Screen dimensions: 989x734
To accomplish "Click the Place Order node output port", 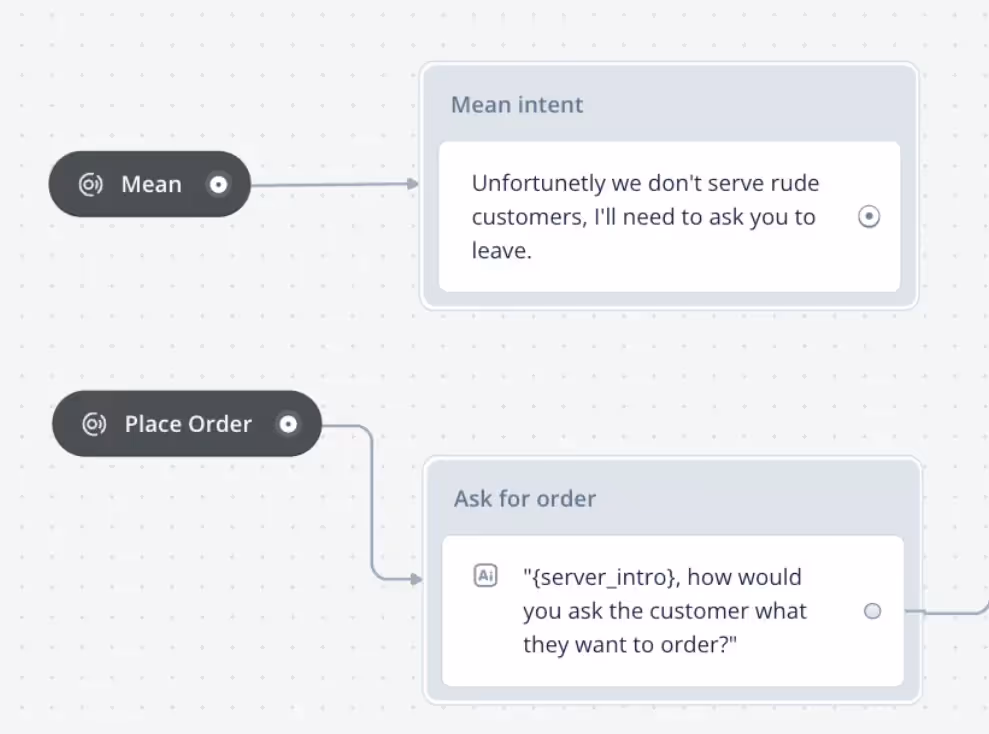I will (288, 424).
